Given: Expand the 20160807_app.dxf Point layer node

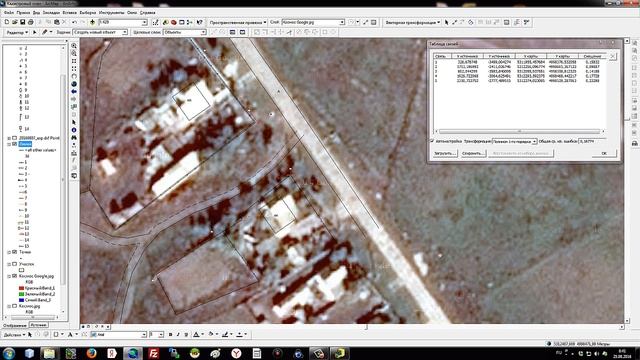Looking at the screenshot, I should pos(9,138).
